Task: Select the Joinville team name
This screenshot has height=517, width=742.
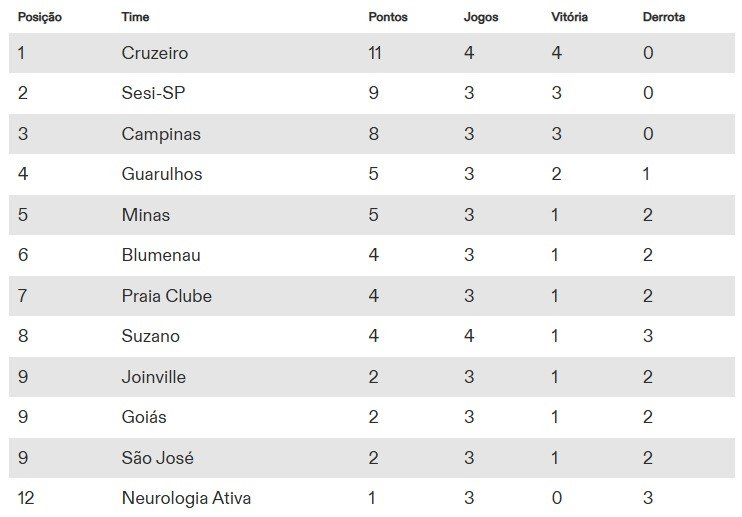Action: tap(154, 377)
